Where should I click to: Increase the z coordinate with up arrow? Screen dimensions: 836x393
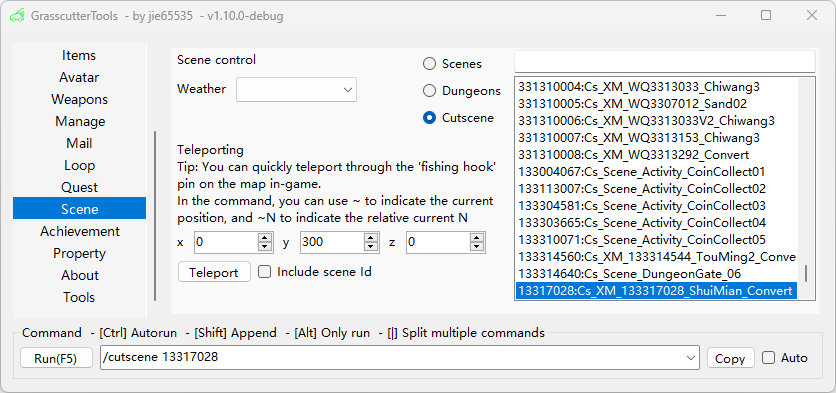pyautogui.click(x=477, y=238)
